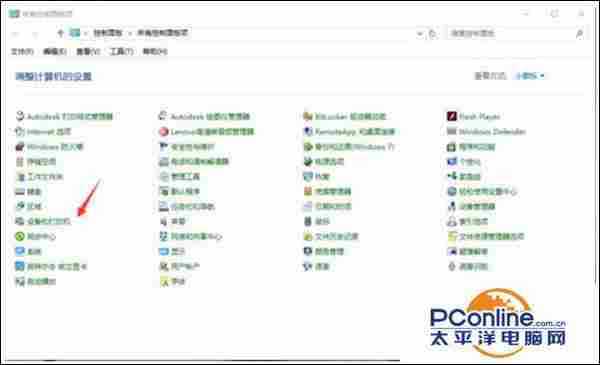The height and width of the screenshot is (365, 600).
Task: Open 管理工具
Action: (179, 177)
